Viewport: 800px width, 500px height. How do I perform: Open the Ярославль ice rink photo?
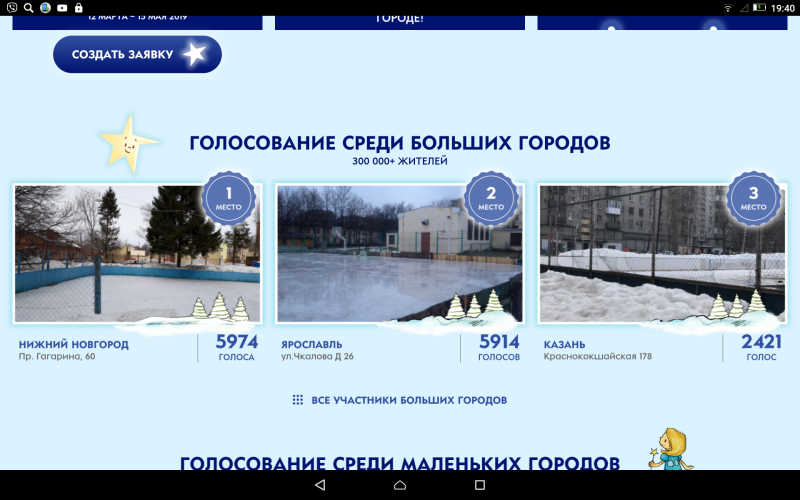pos(399,254)
